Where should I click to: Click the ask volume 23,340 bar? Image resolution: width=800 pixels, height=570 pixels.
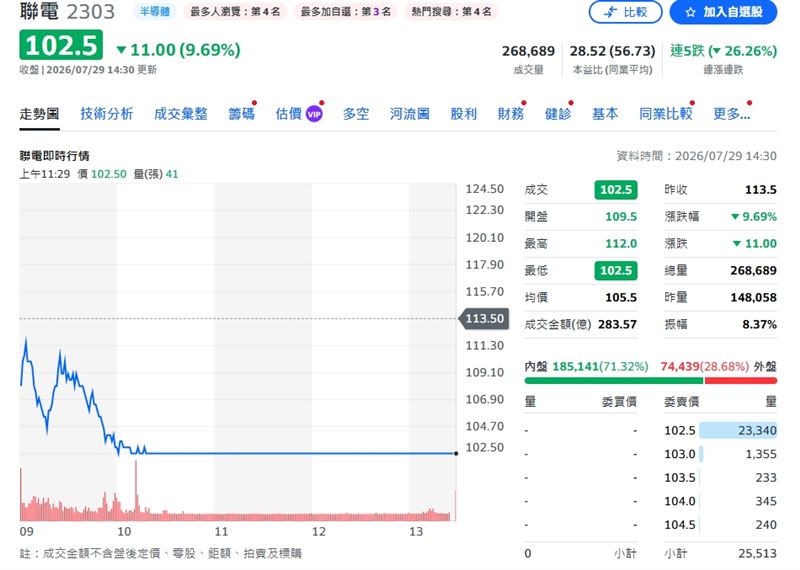[x=738, y=430]
